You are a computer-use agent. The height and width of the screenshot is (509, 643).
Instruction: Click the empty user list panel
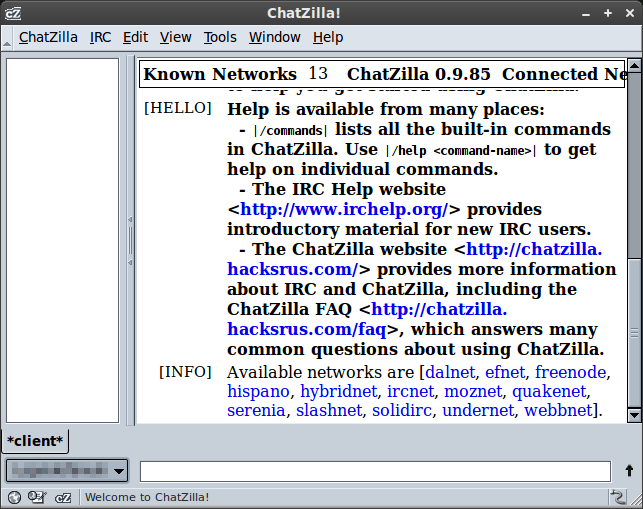(x=62, y=240)
